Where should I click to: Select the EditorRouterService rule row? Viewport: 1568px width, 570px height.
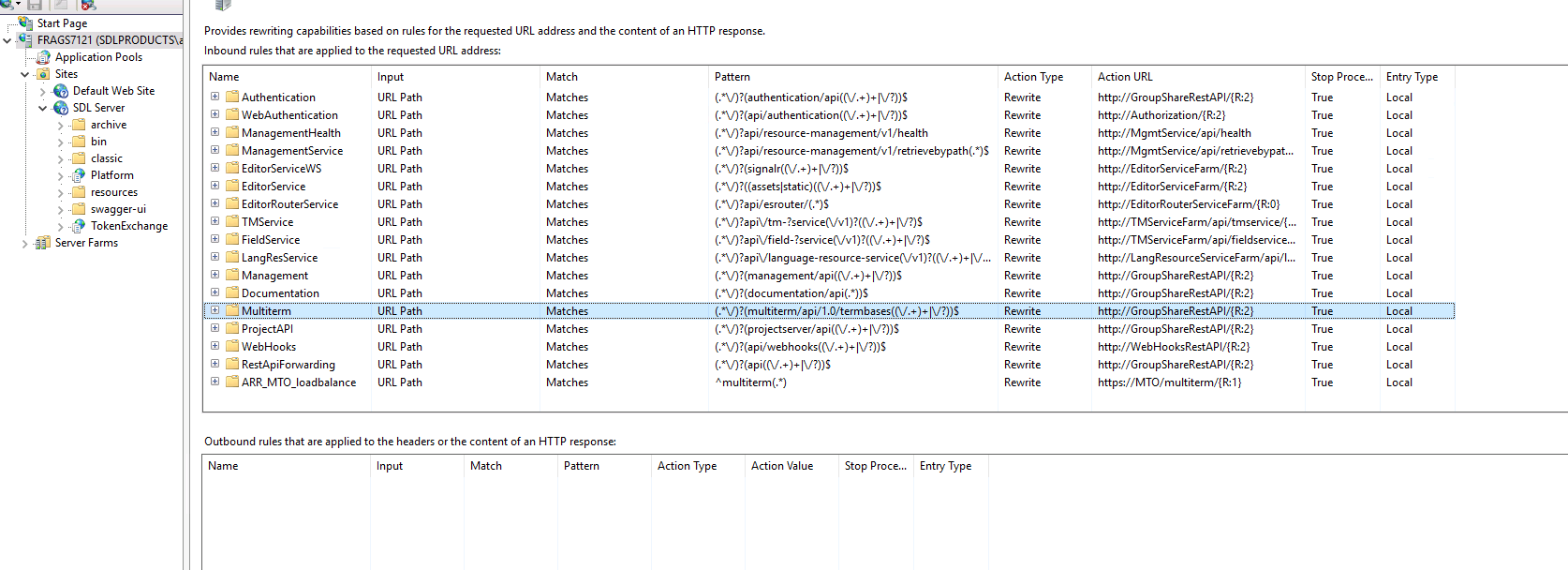point(829,203)
